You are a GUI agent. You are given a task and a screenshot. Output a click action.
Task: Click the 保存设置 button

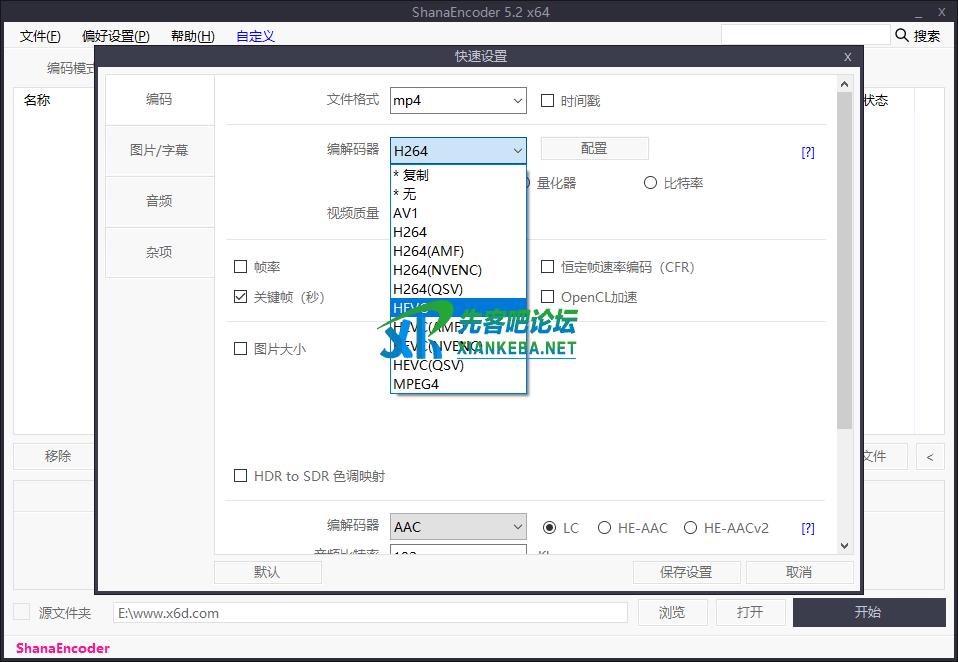[686, 572]
